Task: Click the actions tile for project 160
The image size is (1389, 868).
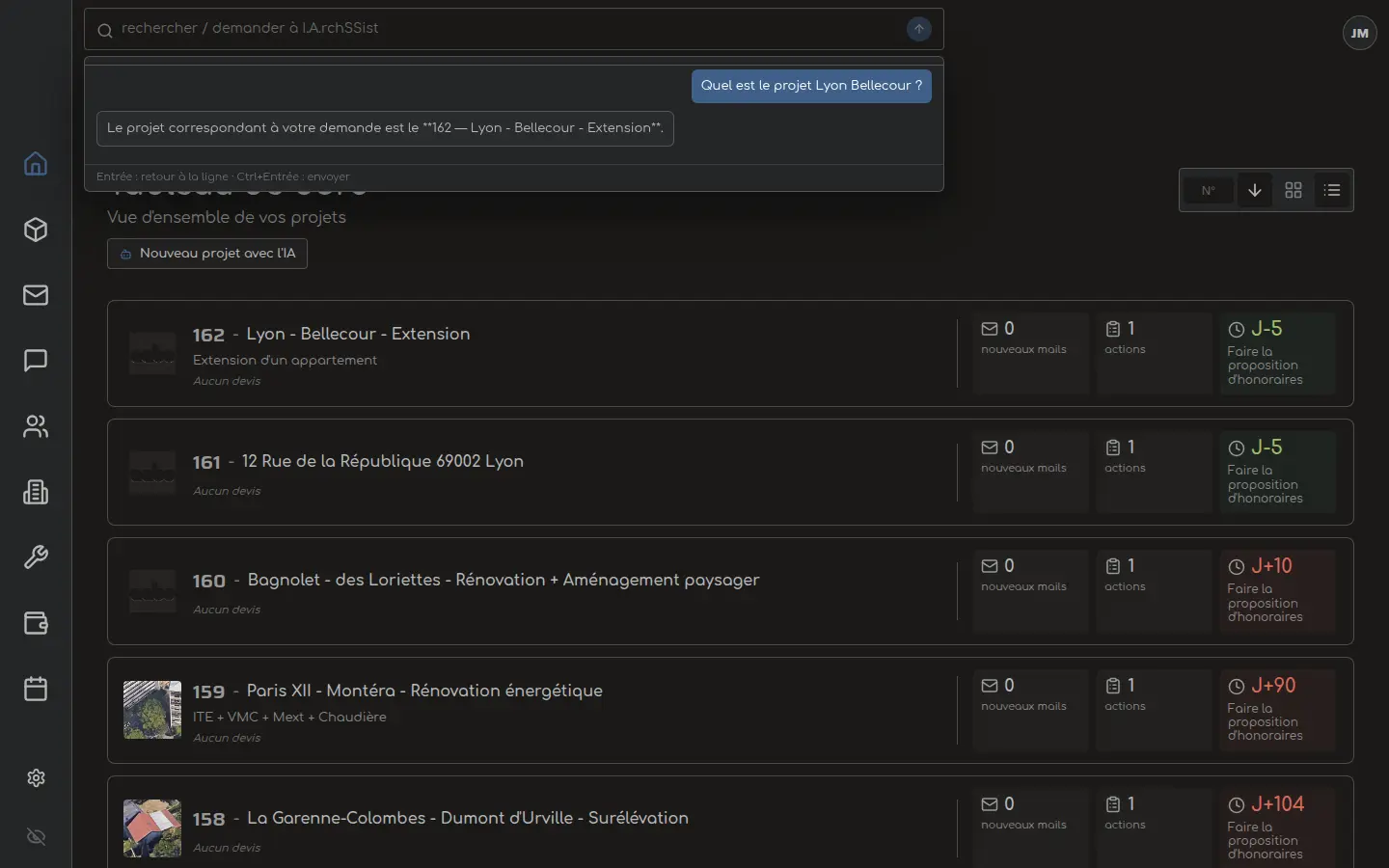Action: [1155, 590]
